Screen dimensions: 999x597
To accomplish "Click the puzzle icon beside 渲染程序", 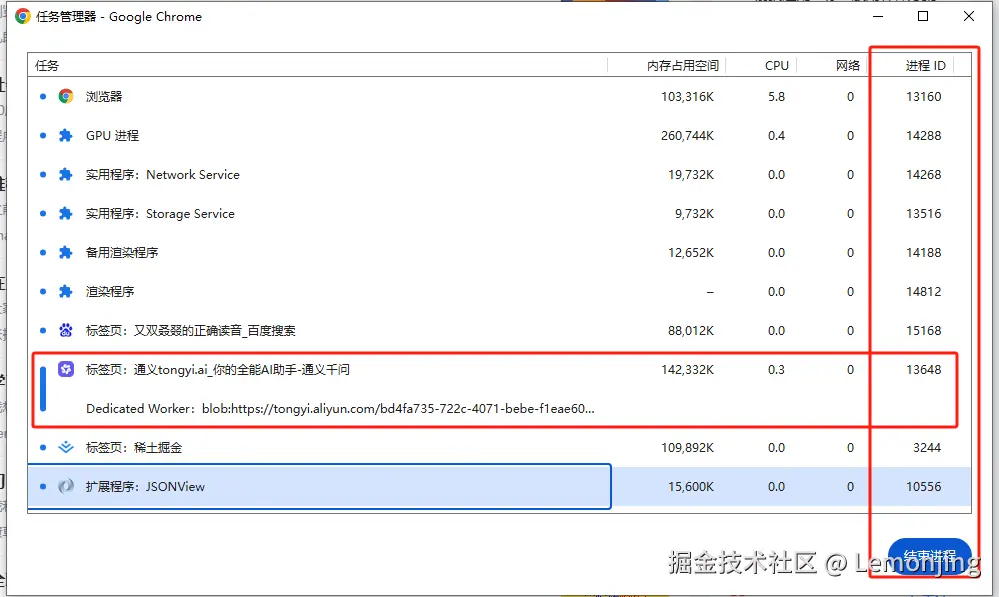I will tap(66, 291).
